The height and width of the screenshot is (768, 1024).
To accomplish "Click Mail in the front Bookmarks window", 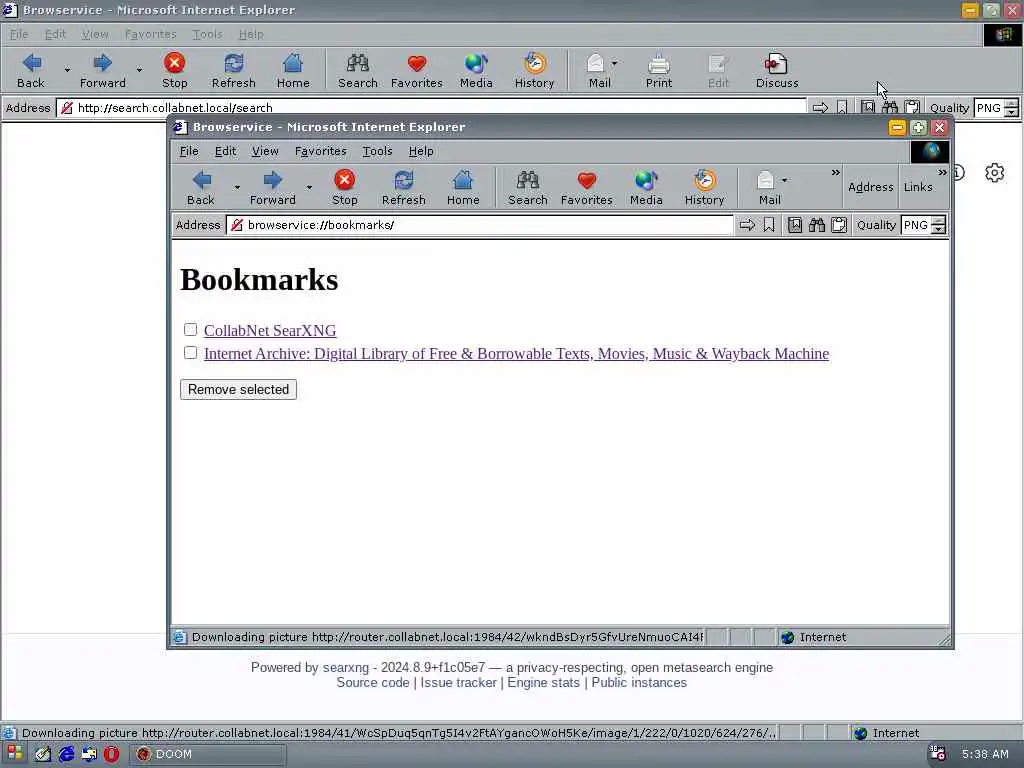I will 769,187.
